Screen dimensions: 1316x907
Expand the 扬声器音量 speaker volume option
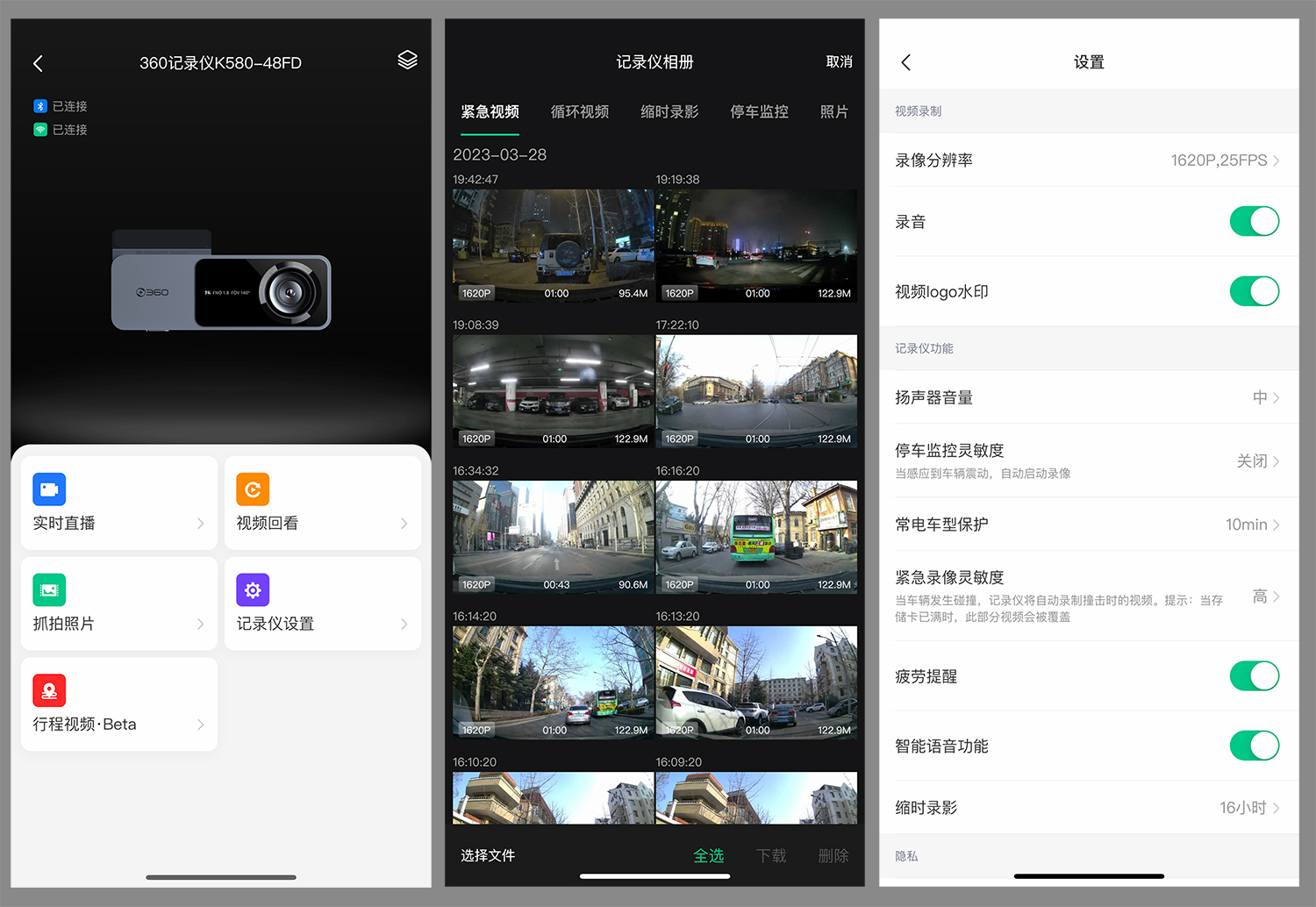coord(1088,397)
